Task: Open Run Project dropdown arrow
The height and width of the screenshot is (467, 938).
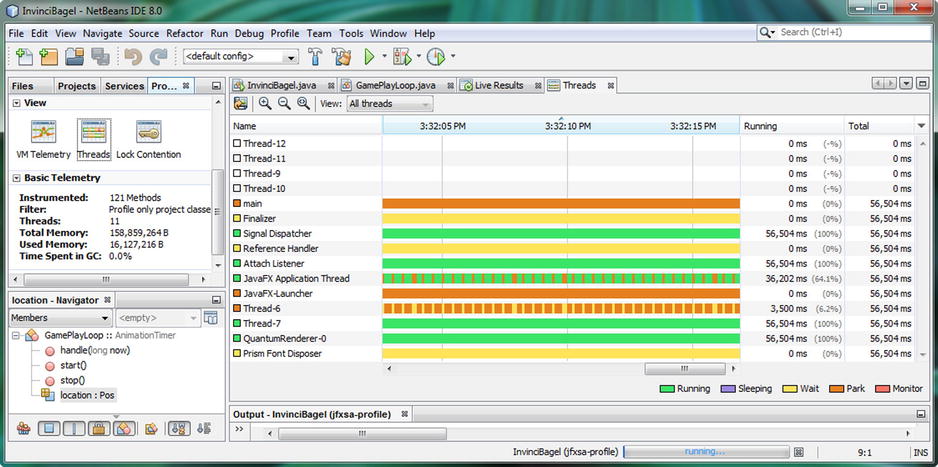Action: (385, 57)
